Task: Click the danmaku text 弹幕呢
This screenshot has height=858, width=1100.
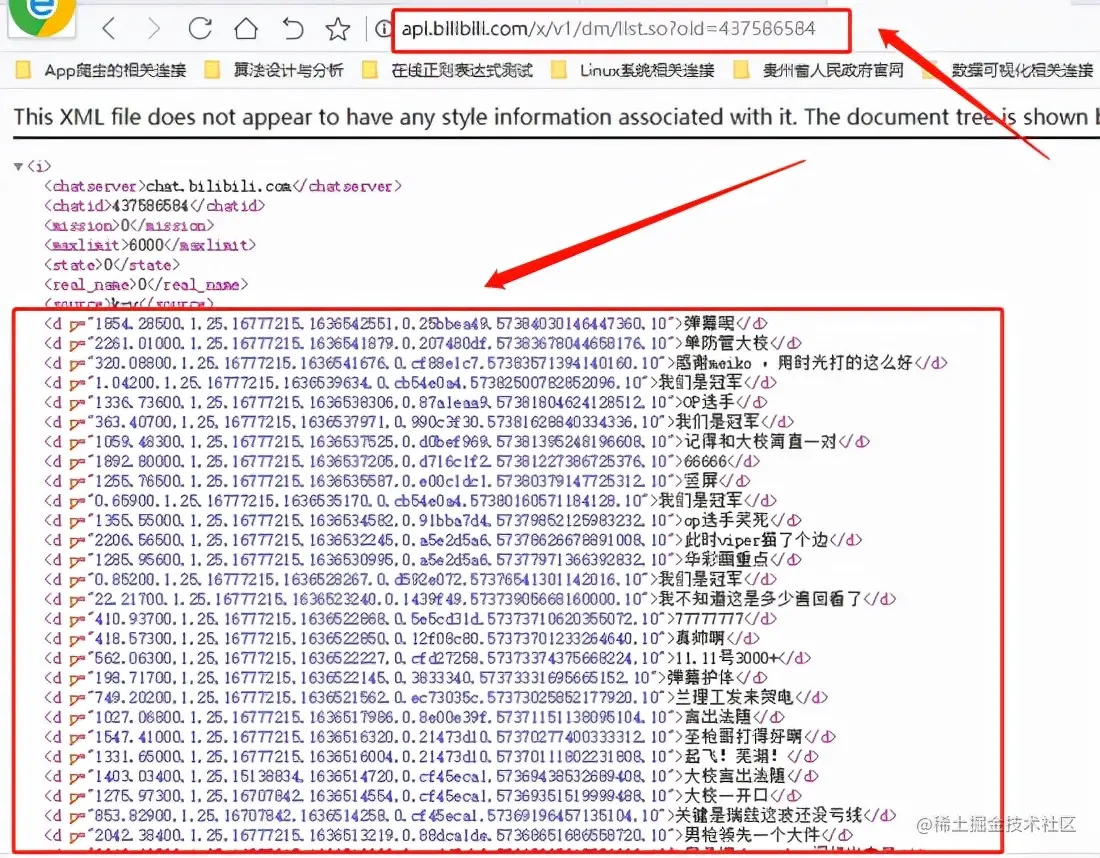Action: point(709,323)
